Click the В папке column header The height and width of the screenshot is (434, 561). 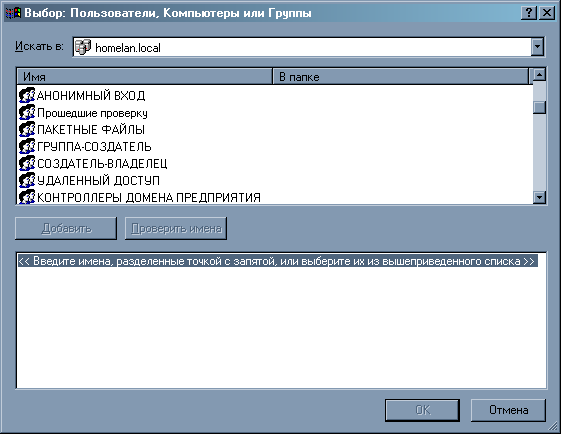400,77
